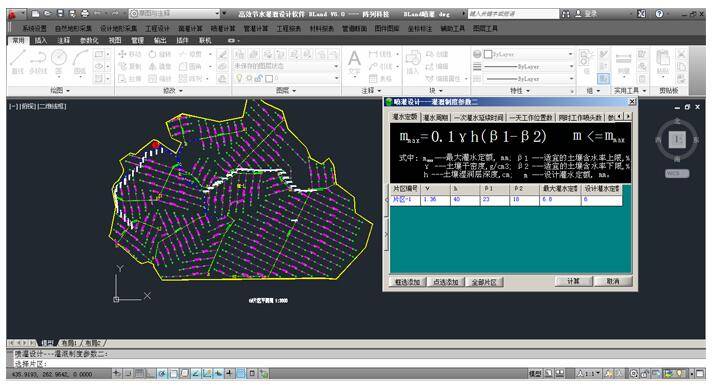
Task: Click the 取消 button in dialog
Action: [x=613, y=281]
